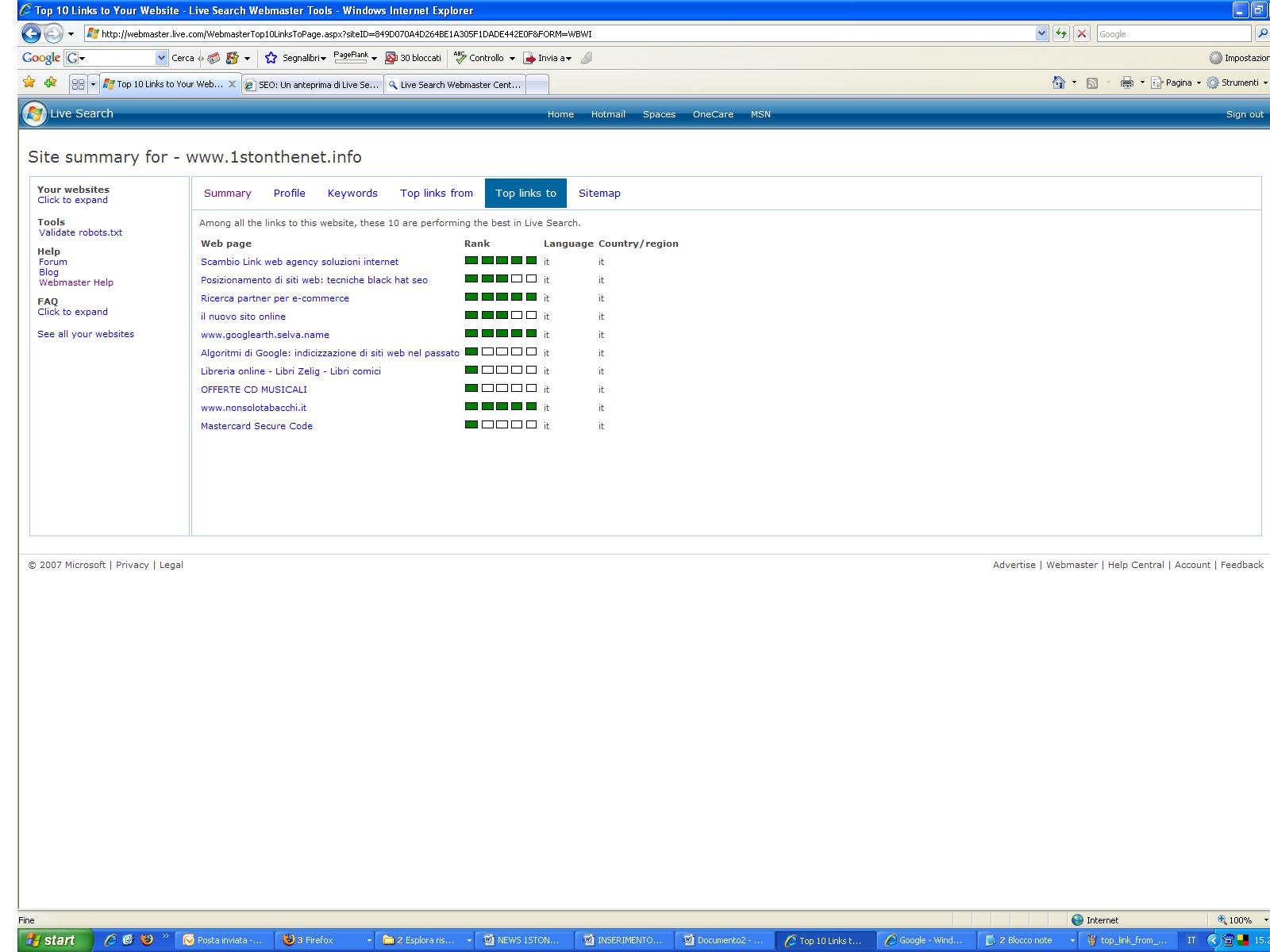
Task: Click the search magnifier button beside Google box
Action: pyautogui.click(x=1262, y=33)
